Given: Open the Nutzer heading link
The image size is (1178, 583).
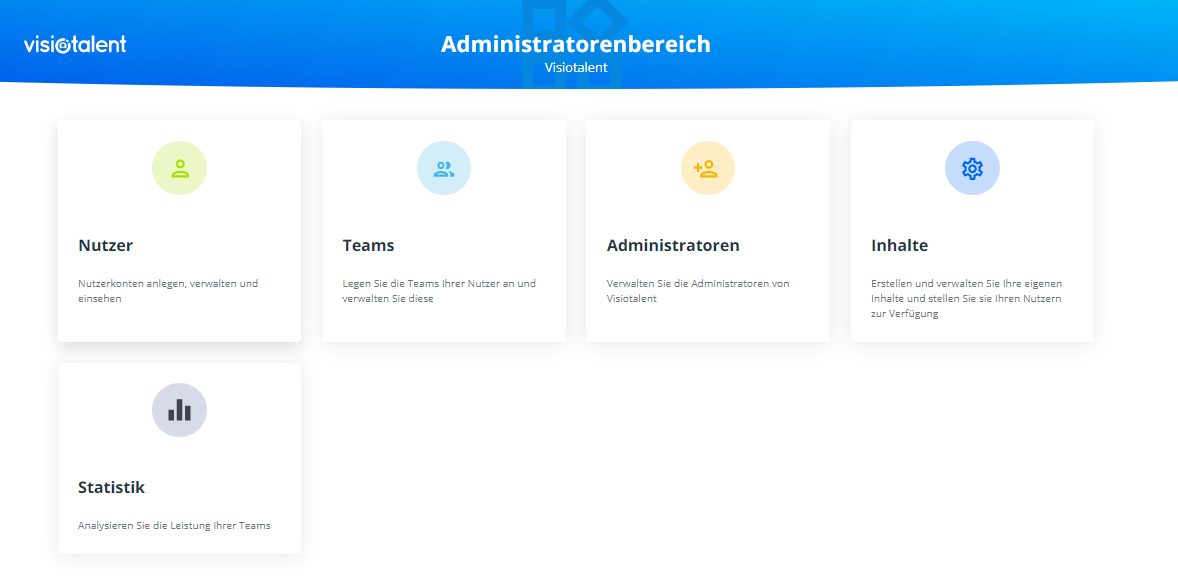Looking at the screenshot, I should tap(105, 245).
